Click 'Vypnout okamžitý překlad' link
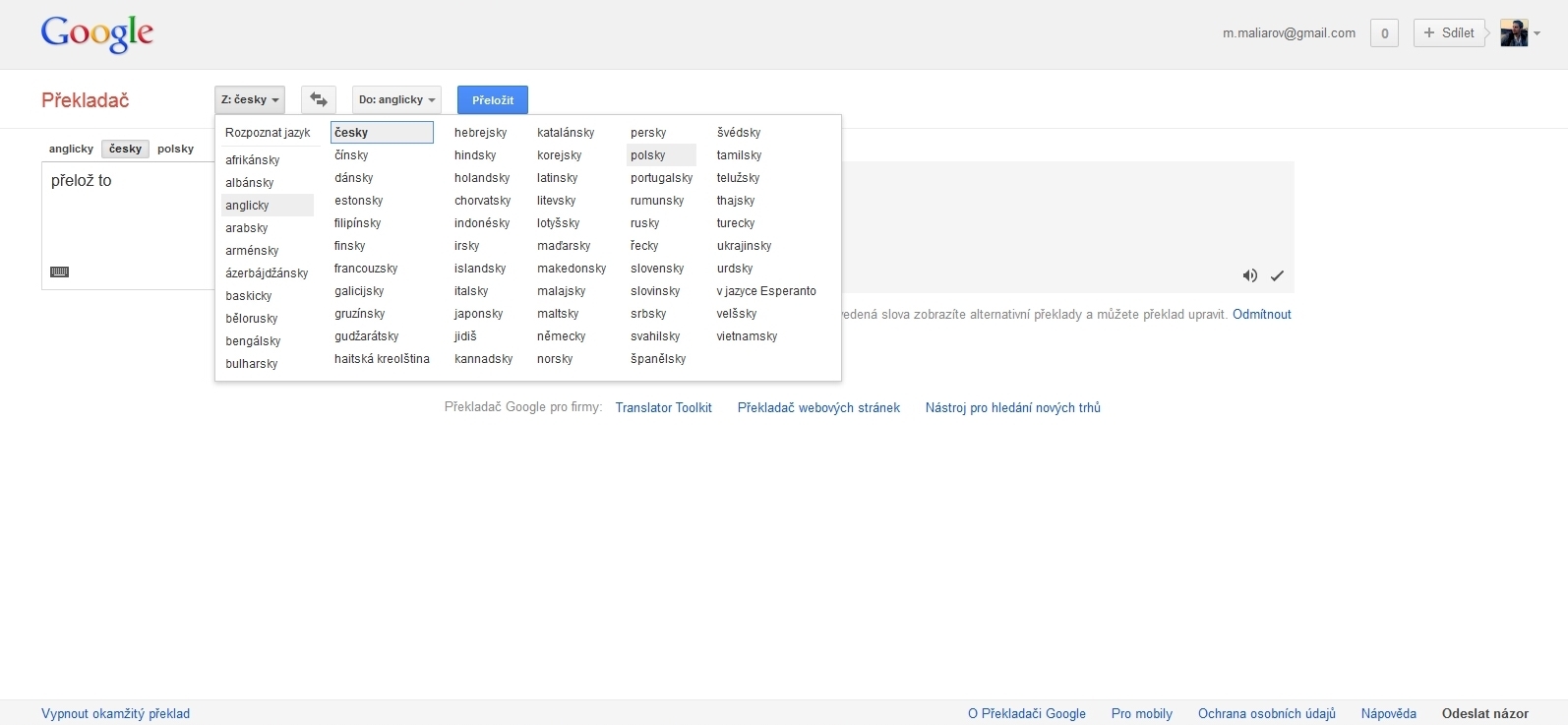The height and width of the screenshot is (725, 1568). click(x=115, y=714)
